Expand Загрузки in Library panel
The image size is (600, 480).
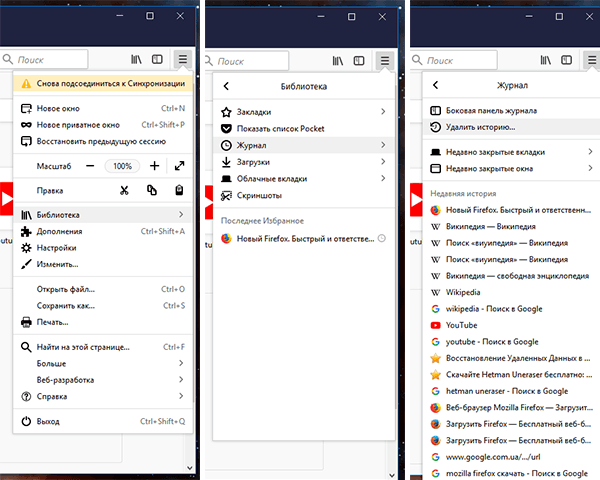pos(304,162)
